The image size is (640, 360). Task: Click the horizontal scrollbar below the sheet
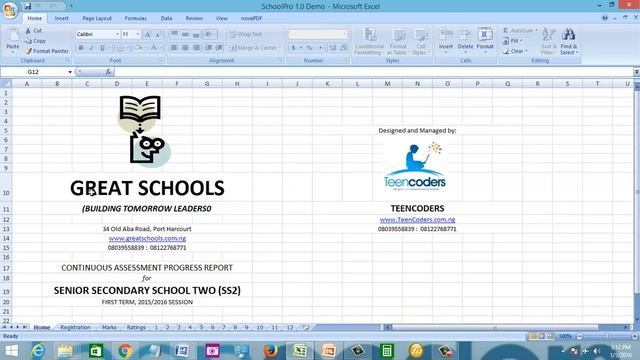coord(506,327)
